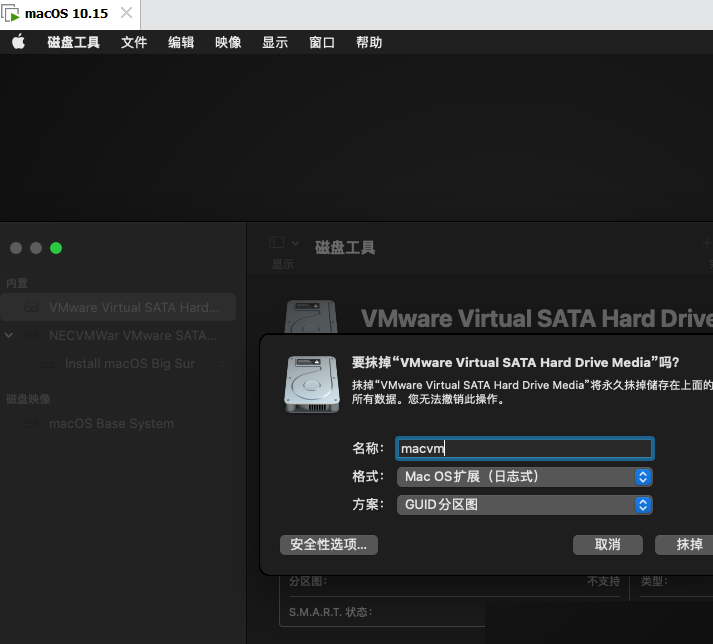Click the NECVMWar disk icon in sidebar
The height and width of the screenshot is (644, 713).
click(x=31, y=335)
